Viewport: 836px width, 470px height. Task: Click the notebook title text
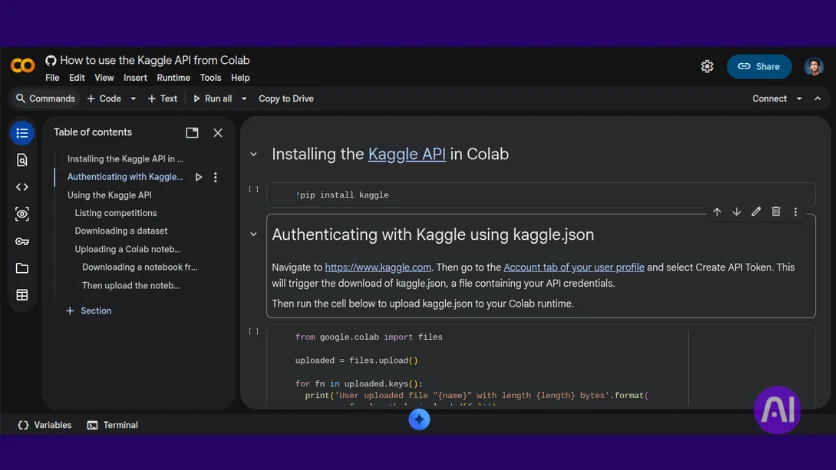point(155,60)
